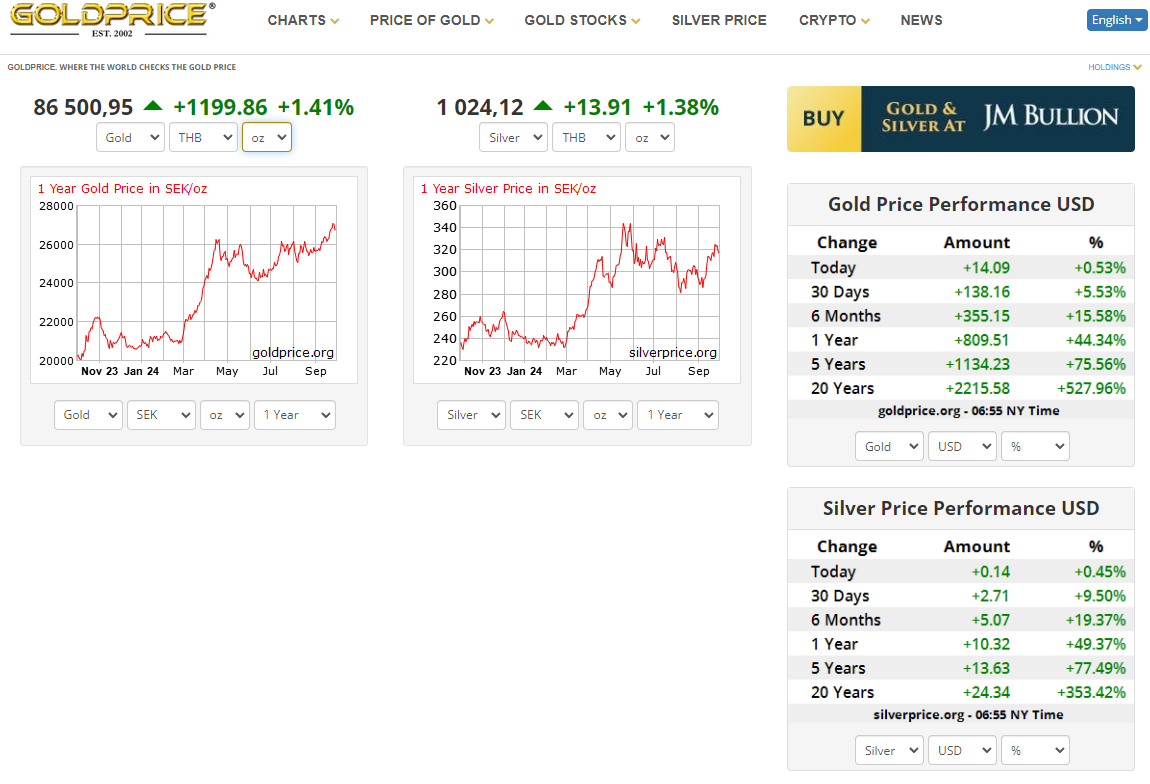This screenshot has width=1150, height=784.
Task: Open the THB currency dropdown for gold
Action: pos(203,138)
